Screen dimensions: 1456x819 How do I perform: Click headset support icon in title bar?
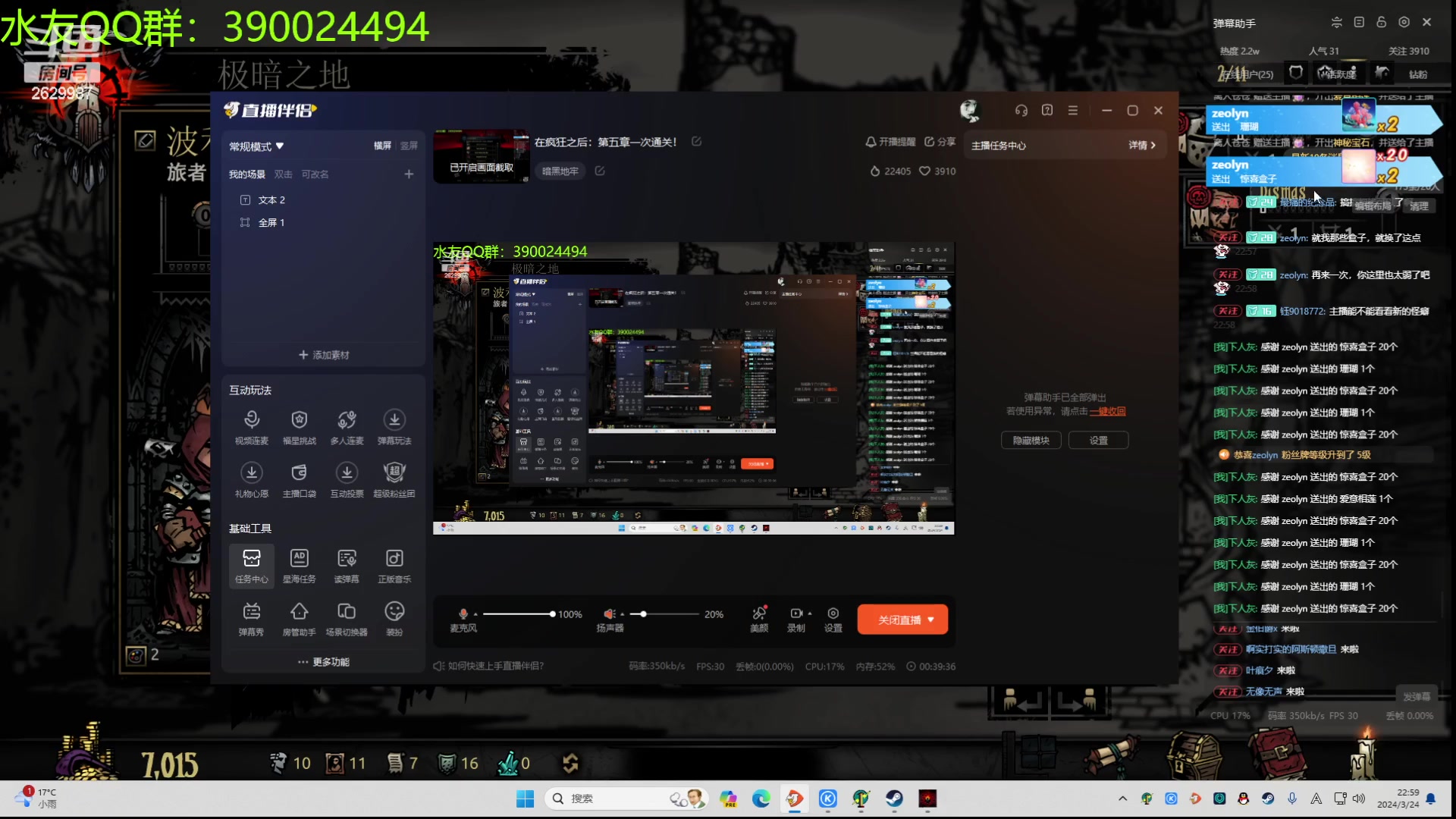1021,111
